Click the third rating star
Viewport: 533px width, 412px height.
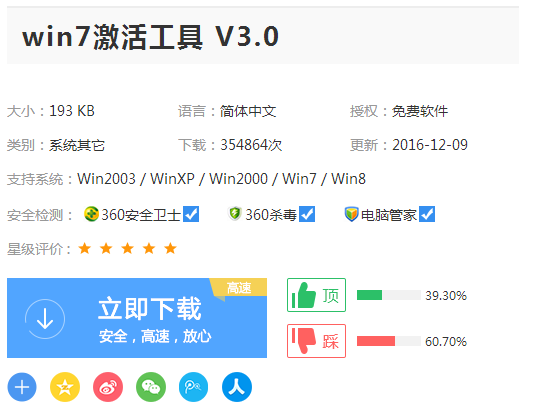[x=127, y=248]
